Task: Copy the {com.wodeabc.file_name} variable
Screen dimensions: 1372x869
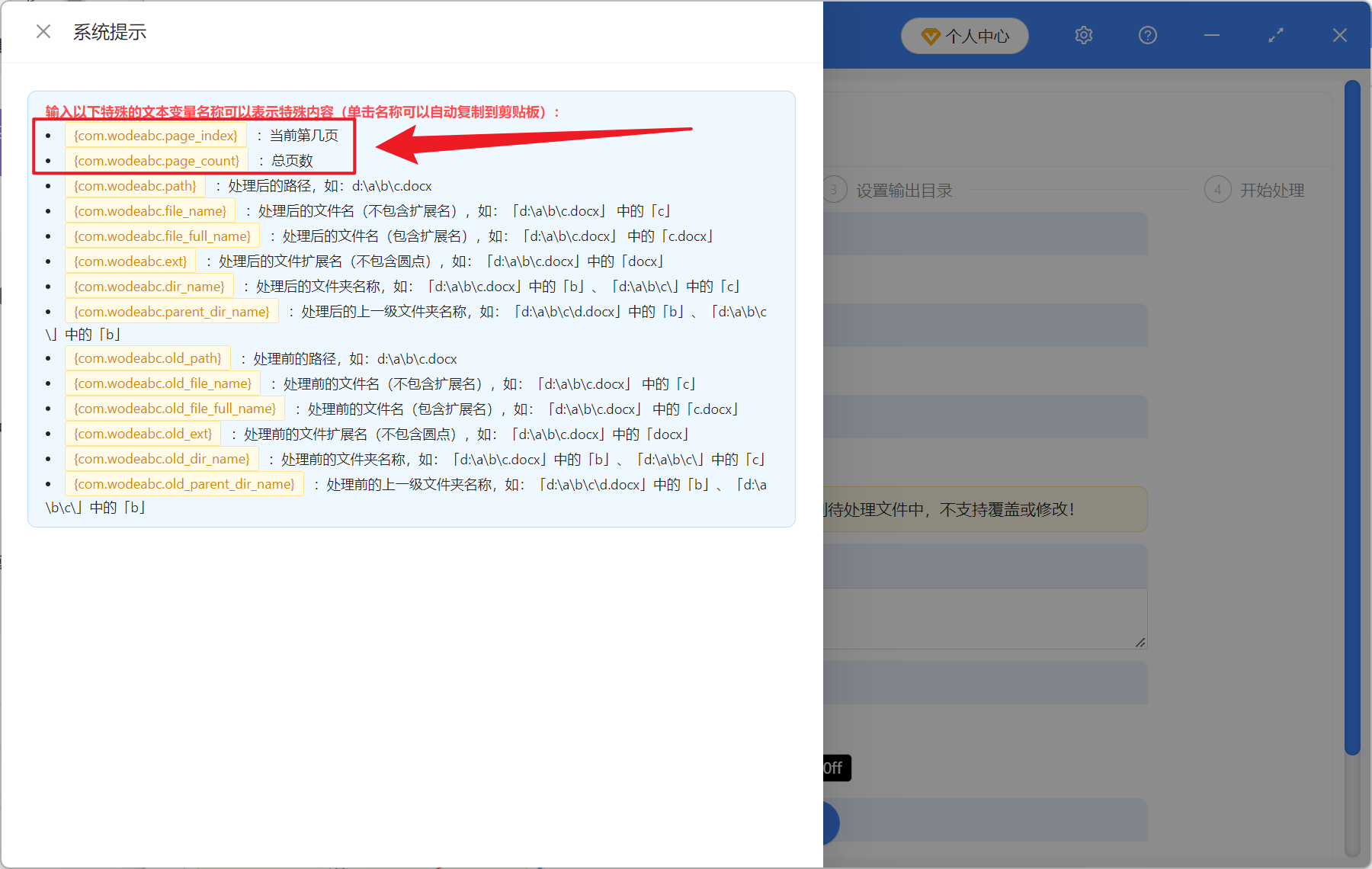Action: pyautogui.click(x=149, y=210)
